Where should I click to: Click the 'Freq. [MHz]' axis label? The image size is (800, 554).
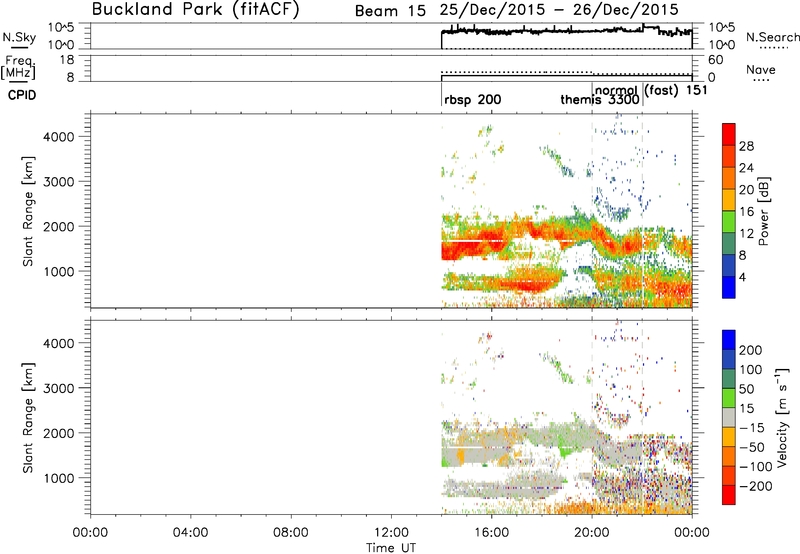(x=19, y=67)
